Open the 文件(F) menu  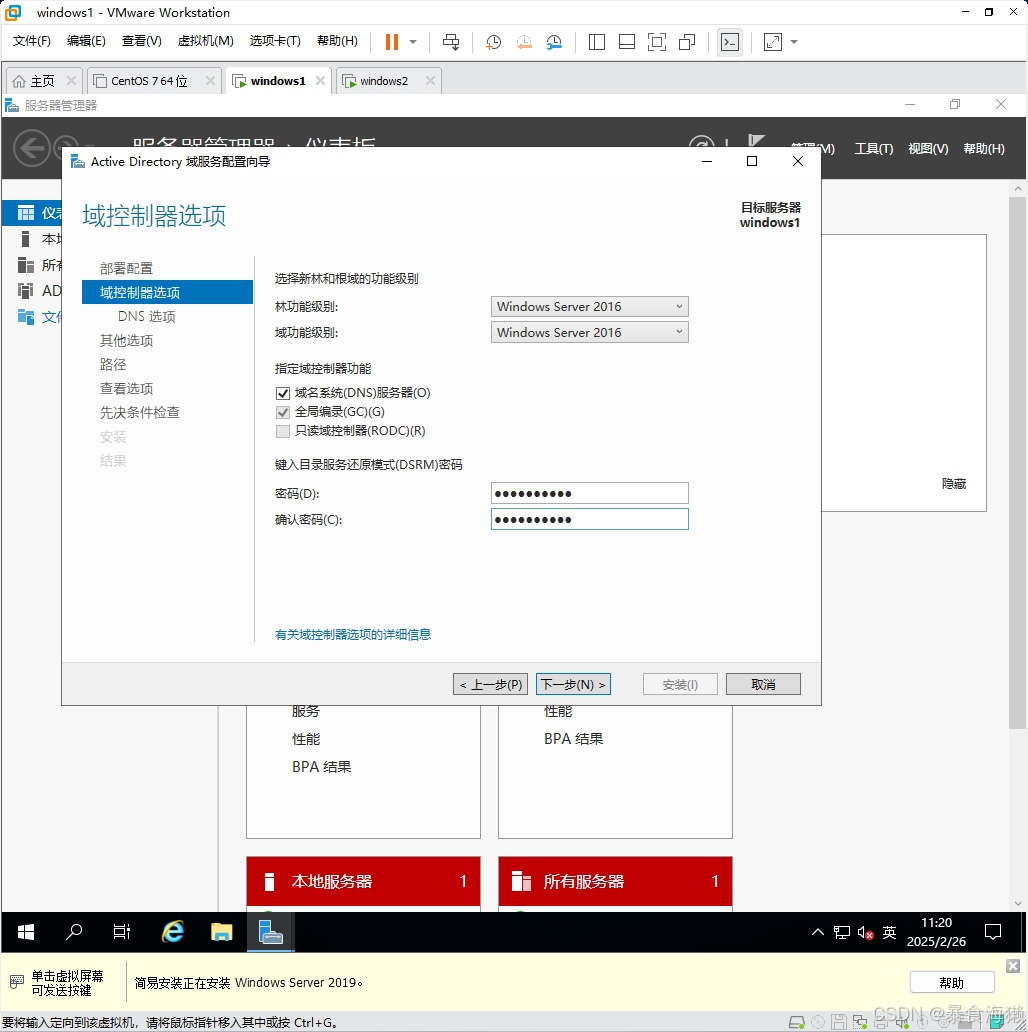click(32, 41)
